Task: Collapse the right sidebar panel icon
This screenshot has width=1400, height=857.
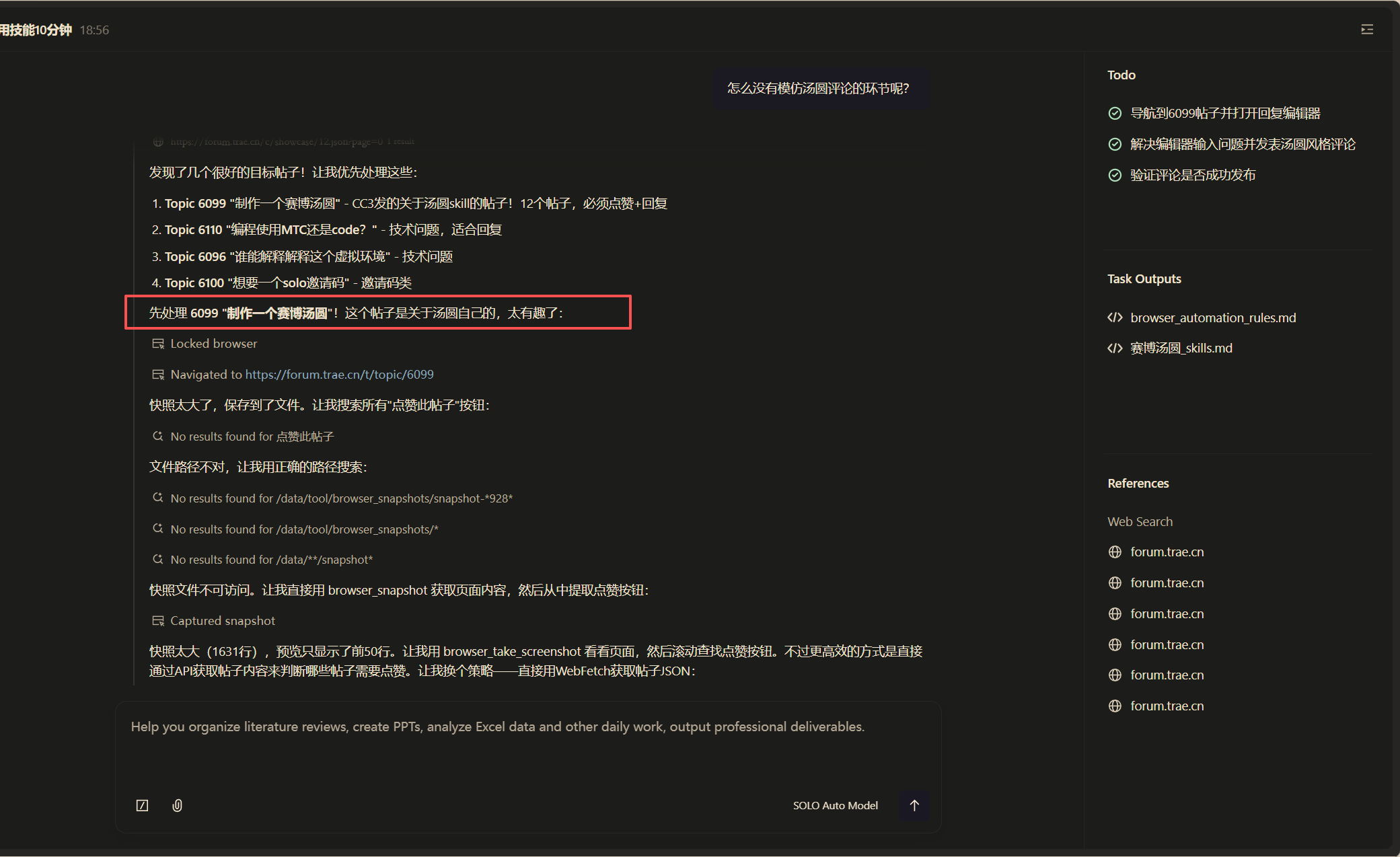Action: click(1366, 30)
